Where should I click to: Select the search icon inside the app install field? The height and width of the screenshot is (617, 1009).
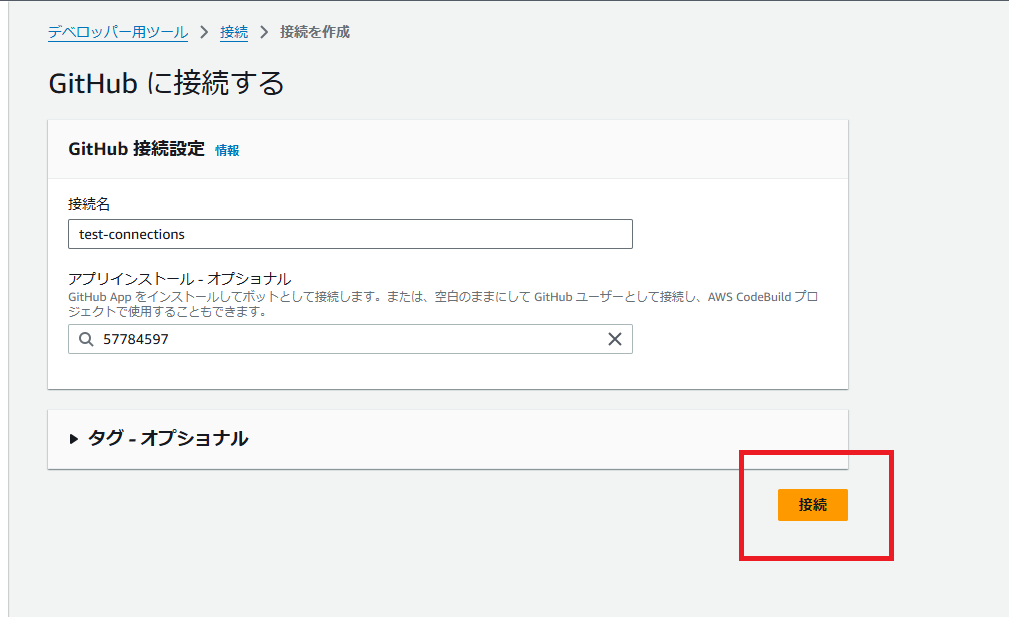coord(85,339)
